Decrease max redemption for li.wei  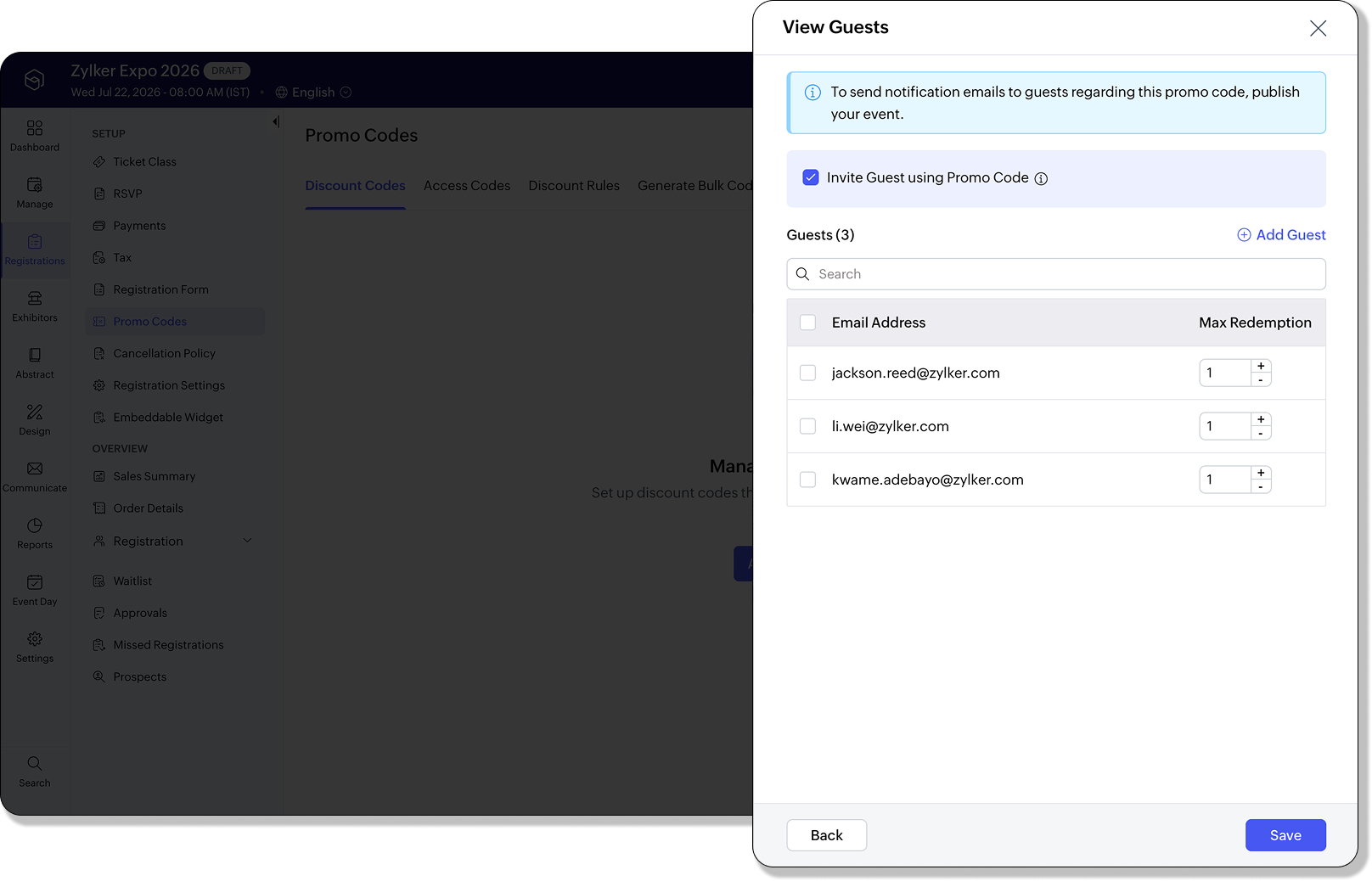pyautogui.click(x=1261, y=434)
